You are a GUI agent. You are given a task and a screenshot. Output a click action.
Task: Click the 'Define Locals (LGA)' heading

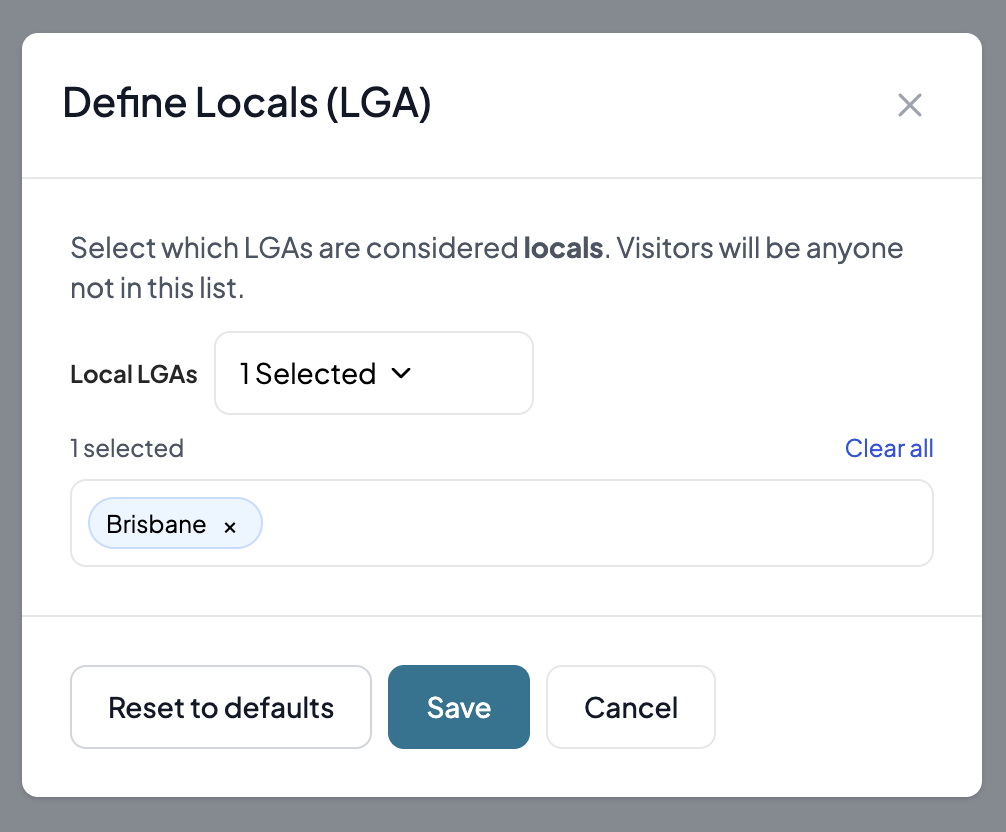pyautogui.click(x=247, y=104)
